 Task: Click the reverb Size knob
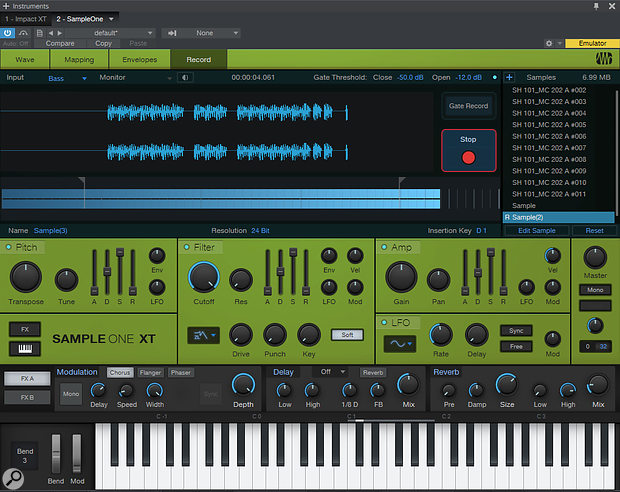[x=507, y=384]
